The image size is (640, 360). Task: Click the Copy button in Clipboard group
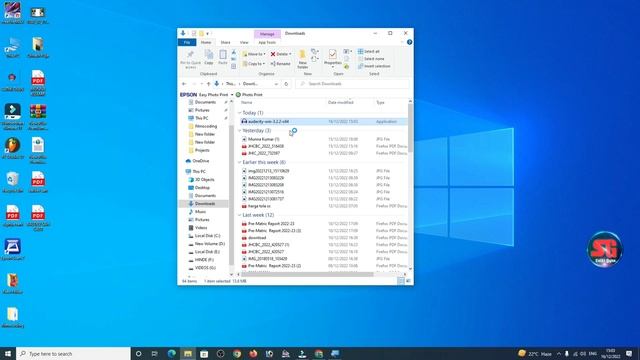(x=209, y=58)
